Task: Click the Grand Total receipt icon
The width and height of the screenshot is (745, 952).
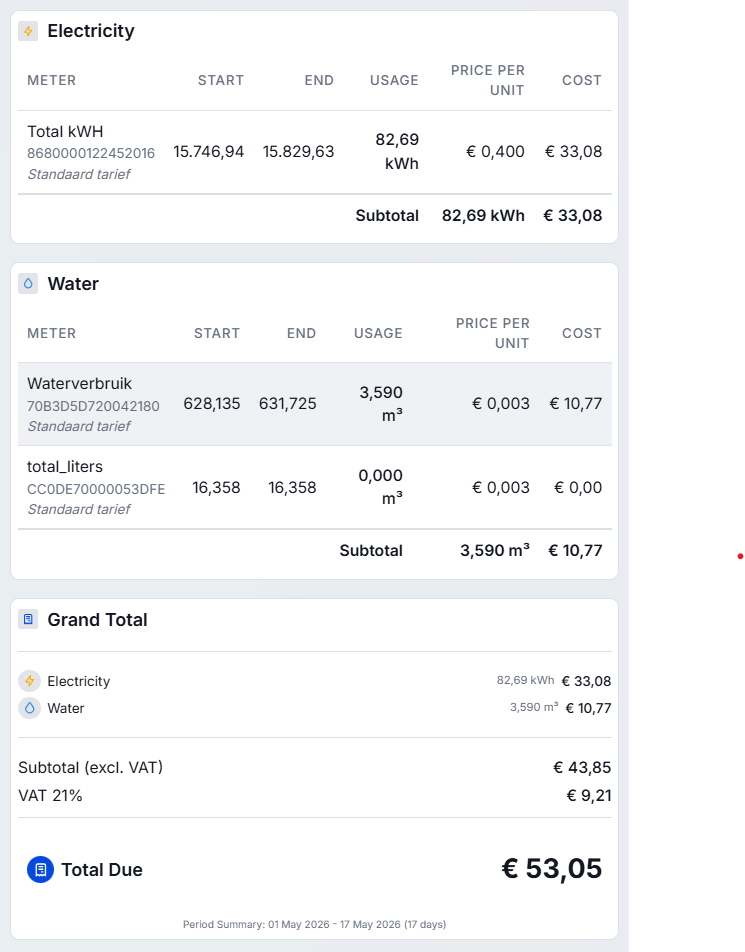Action: [x=28, y=619]
